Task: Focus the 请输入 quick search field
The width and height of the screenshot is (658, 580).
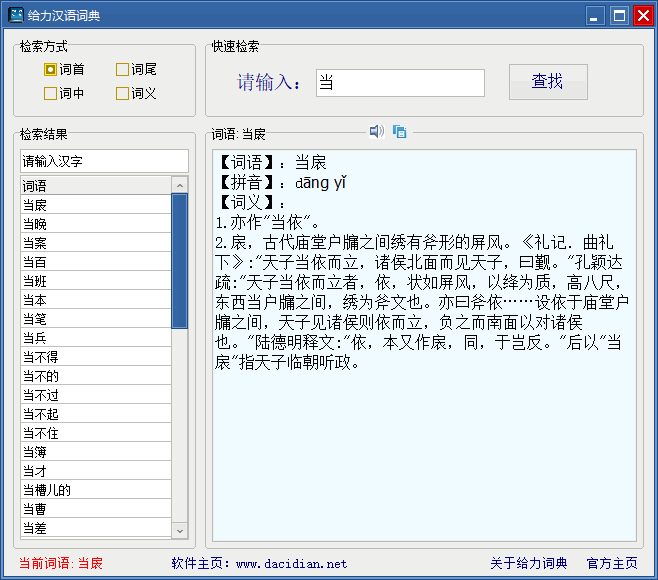Action: point(400,83)
